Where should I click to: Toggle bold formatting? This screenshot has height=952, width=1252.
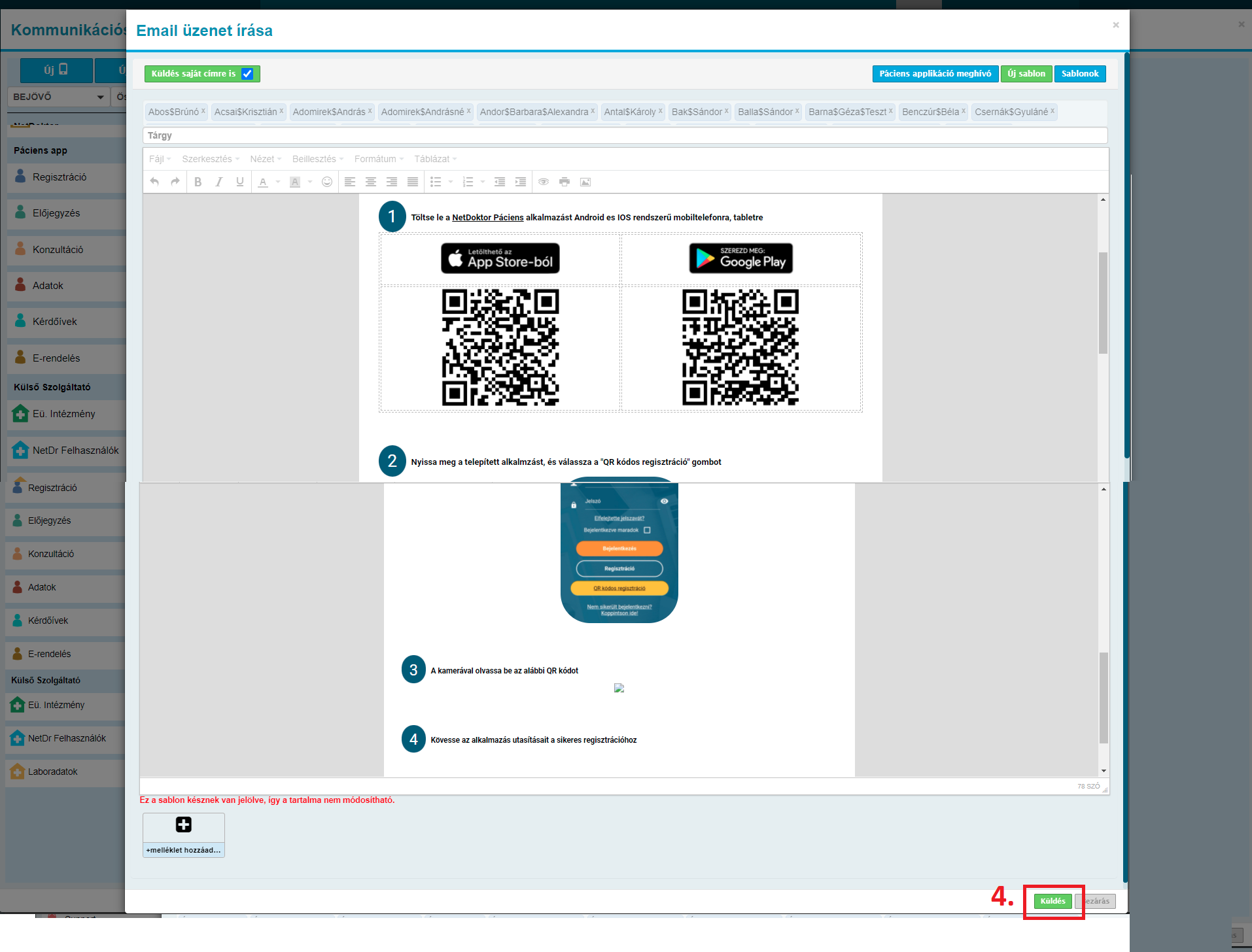click(x=198, y=182)
